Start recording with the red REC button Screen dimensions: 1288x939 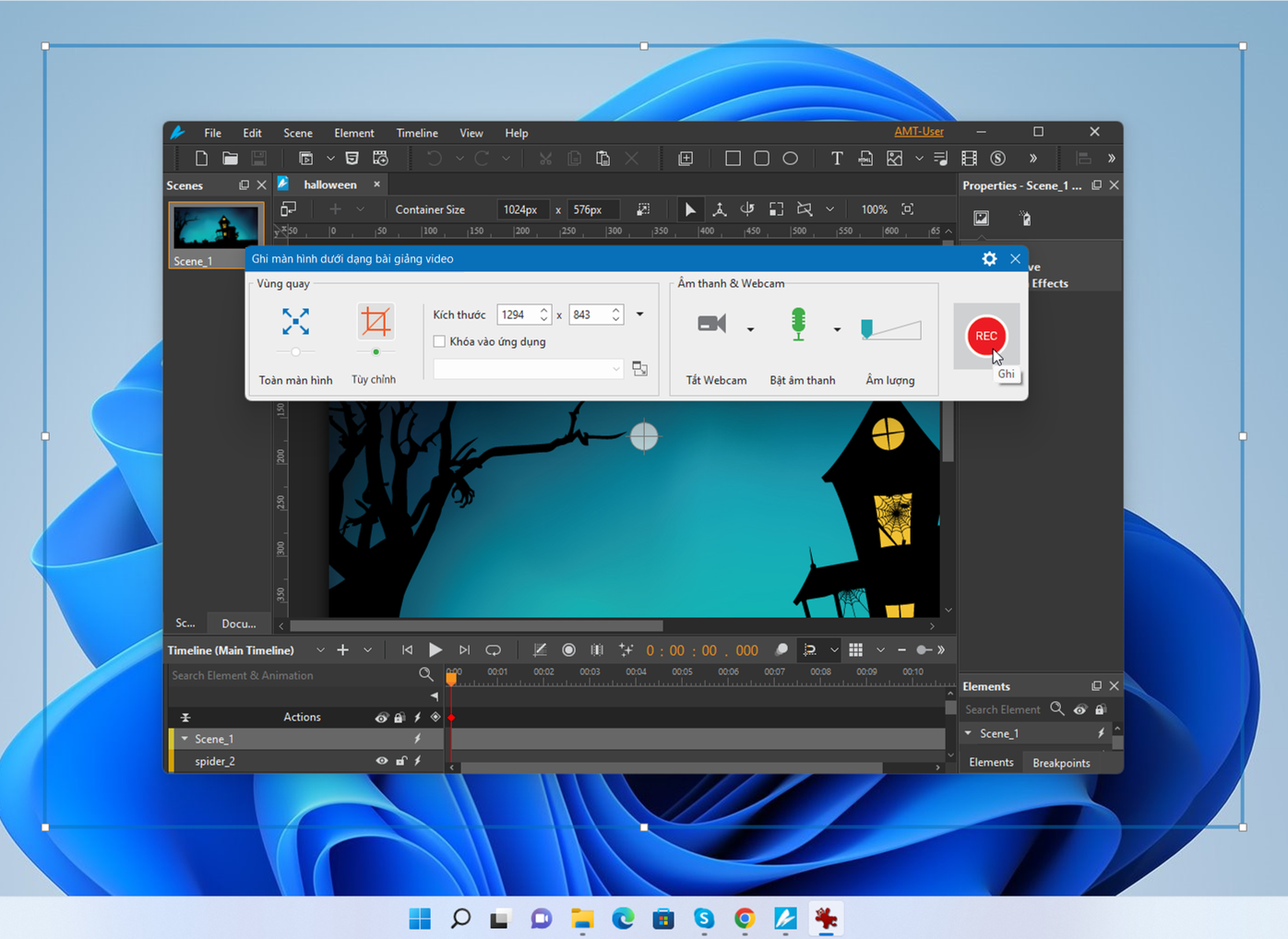pyautogui.click(x=985, y=336)
